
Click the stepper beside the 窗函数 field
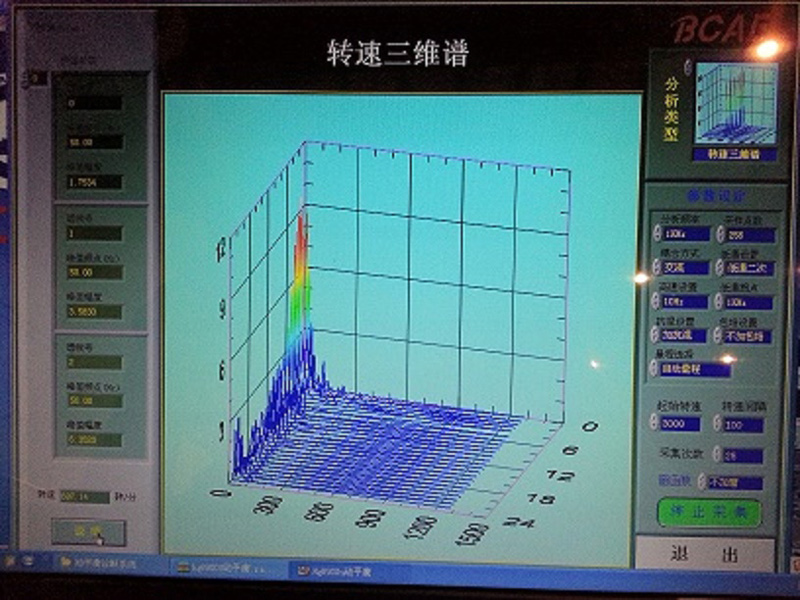point(702,481)
